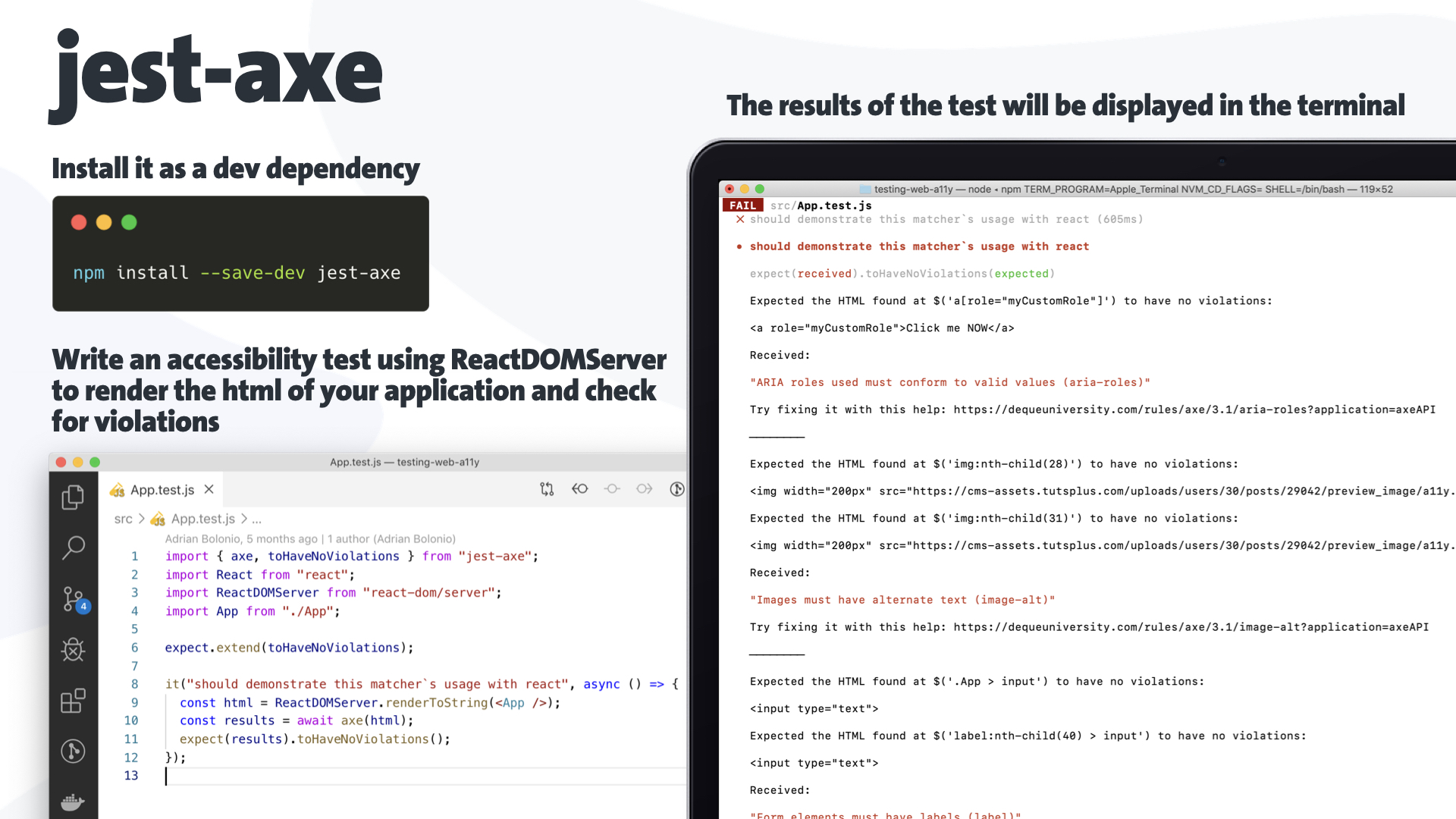The width and height of the screenshot is (1456, 819).
Task: Maximize the terminal window with green button
Action: (x=760, y=189)
